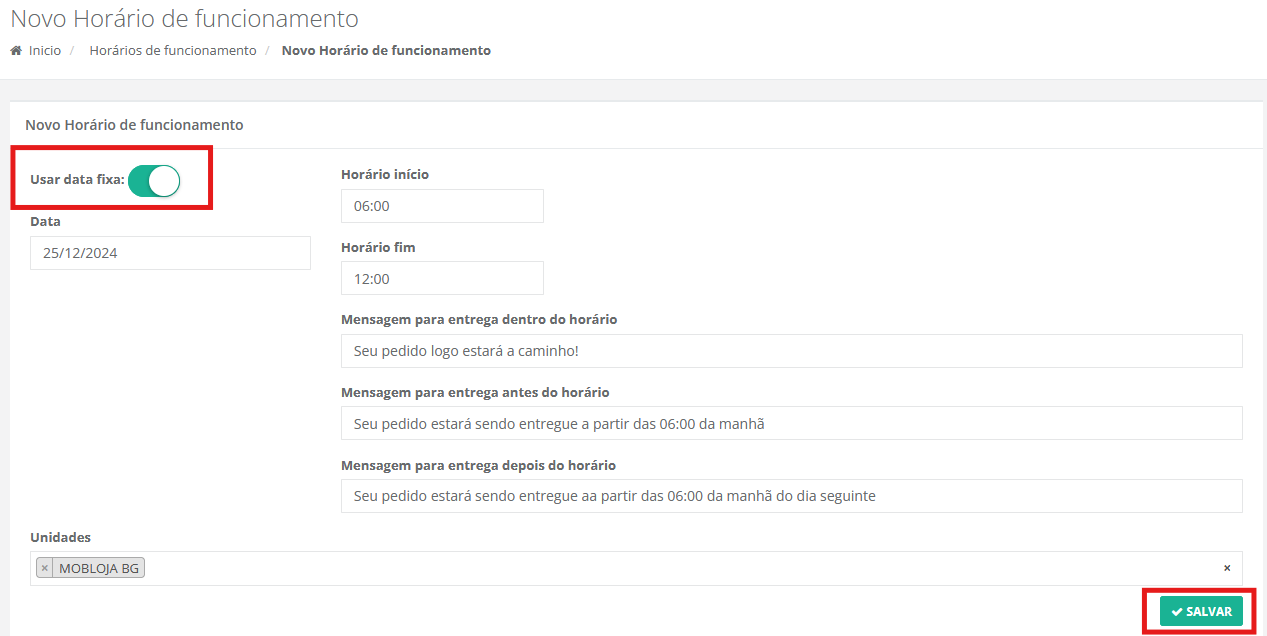The width and height of the screenshot is (1267, 636).
Task: Clear all selected units with the right x
Action: (x=1227, y=568)
